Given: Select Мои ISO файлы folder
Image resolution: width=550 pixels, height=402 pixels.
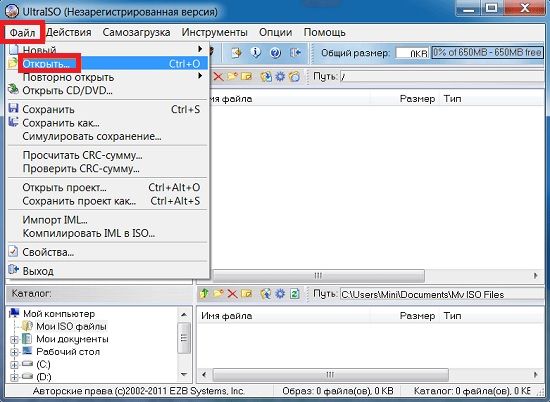Looking at the screenshot, I should pos(71,327).
